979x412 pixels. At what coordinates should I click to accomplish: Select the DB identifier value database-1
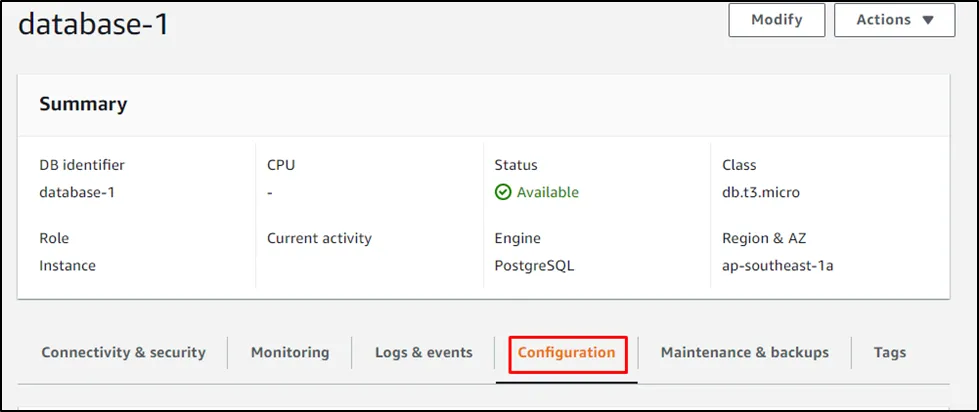click(x=77, y=192)
